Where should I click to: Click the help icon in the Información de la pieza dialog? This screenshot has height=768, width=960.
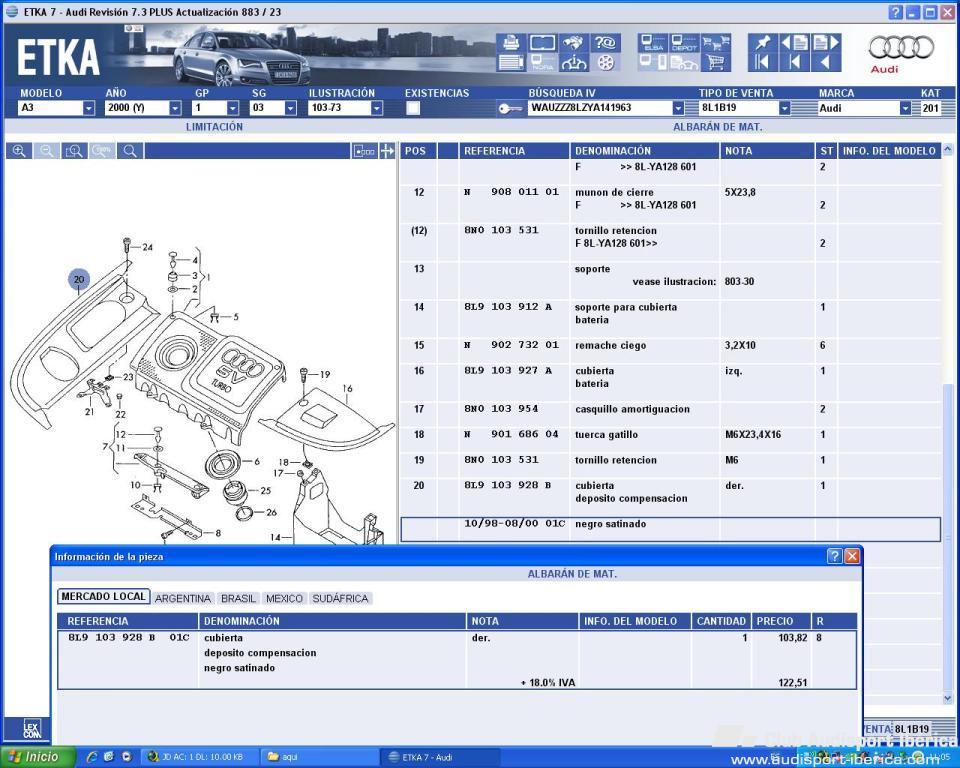point(834,555)
